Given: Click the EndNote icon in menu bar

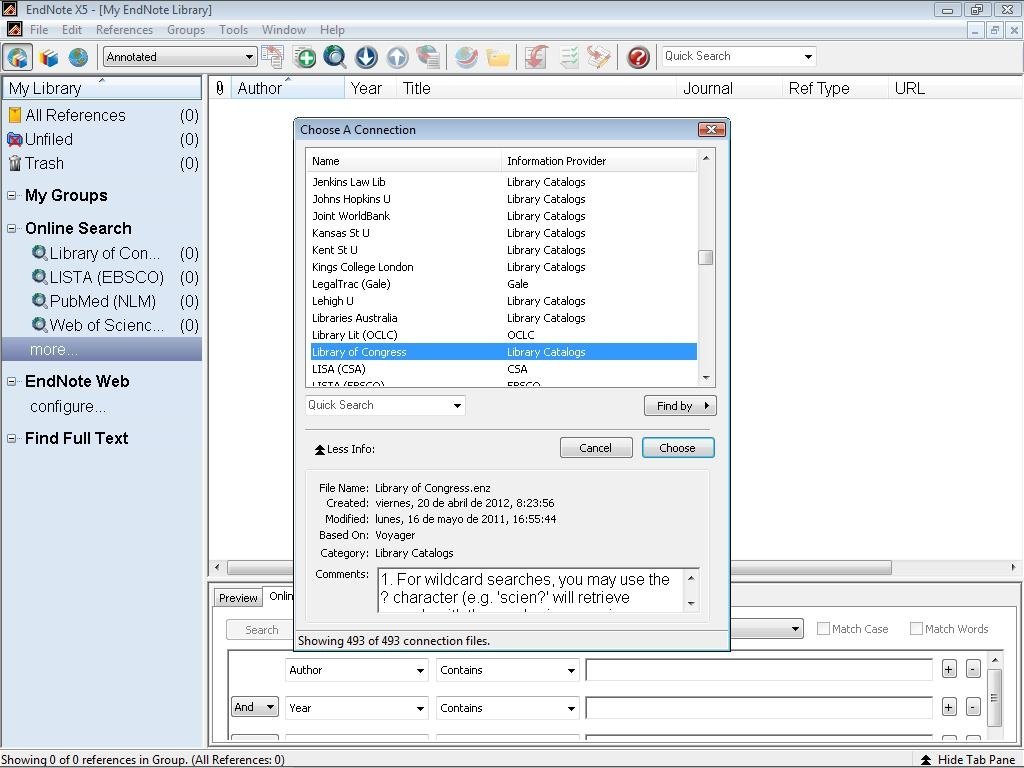Looking at the screenshot, I should click(x=14, y=29).
